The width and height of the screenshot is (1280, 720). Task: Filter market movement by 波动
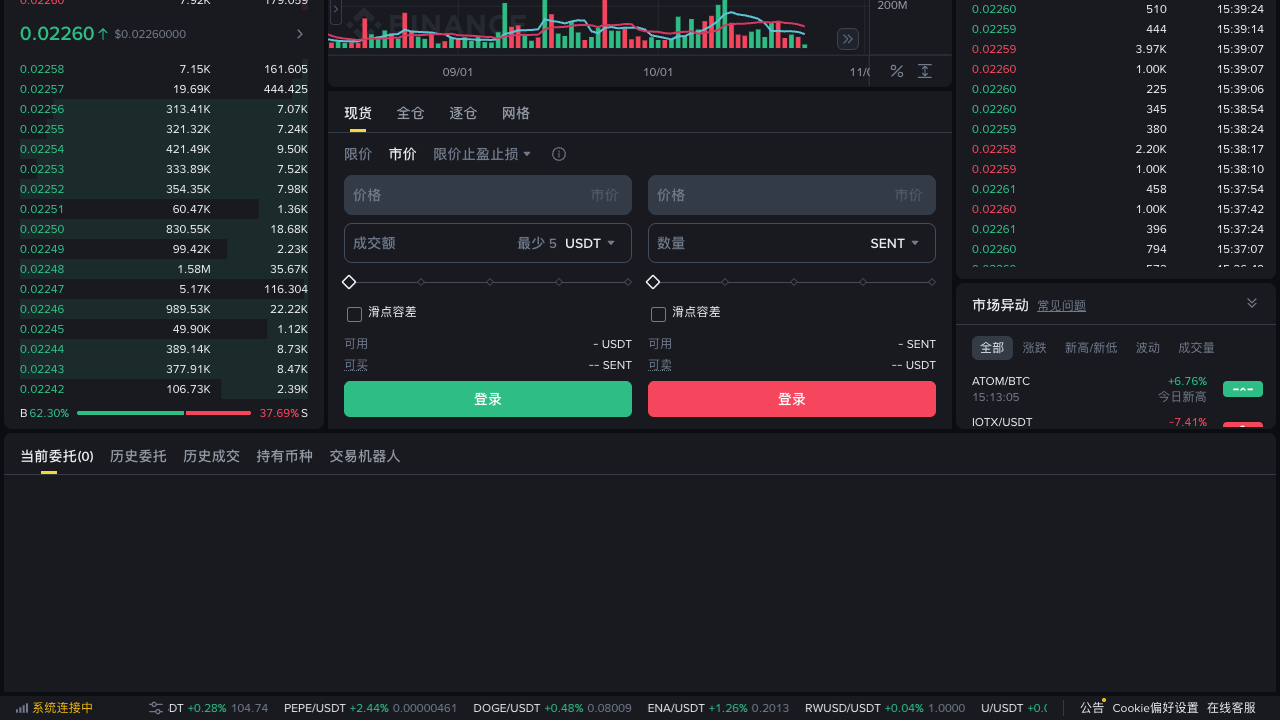(1148, 348)
